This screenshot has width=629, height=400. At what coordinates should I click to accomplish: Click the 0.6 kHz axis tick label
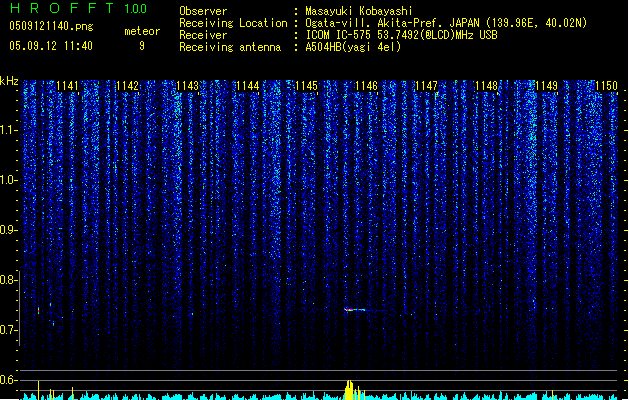tap(8, 380)
